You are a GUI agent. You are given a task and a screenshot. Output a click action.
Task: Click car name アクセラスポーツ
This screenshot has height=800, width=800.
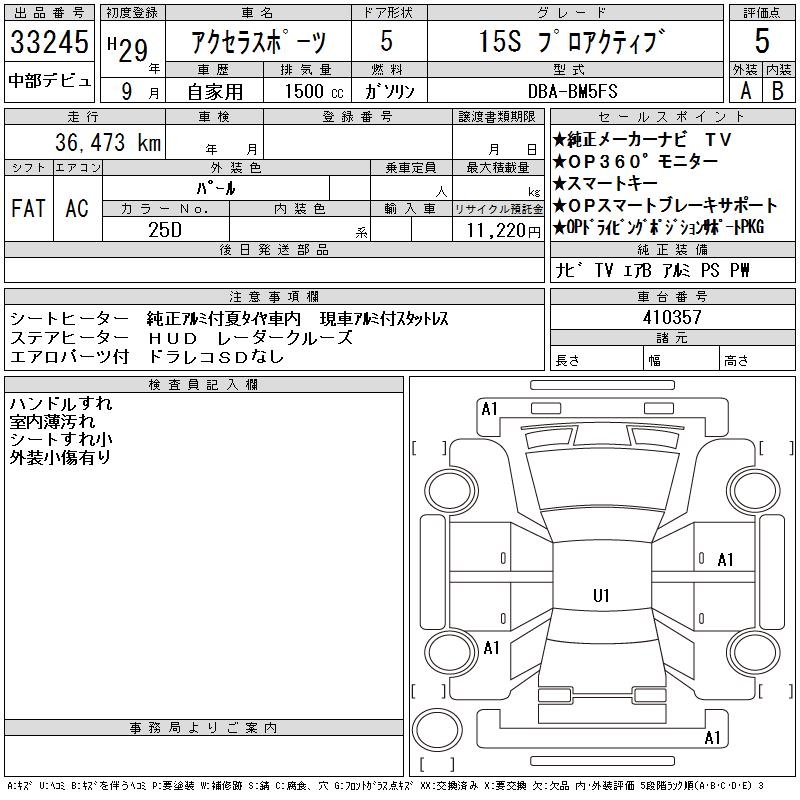tap(258, 42)
